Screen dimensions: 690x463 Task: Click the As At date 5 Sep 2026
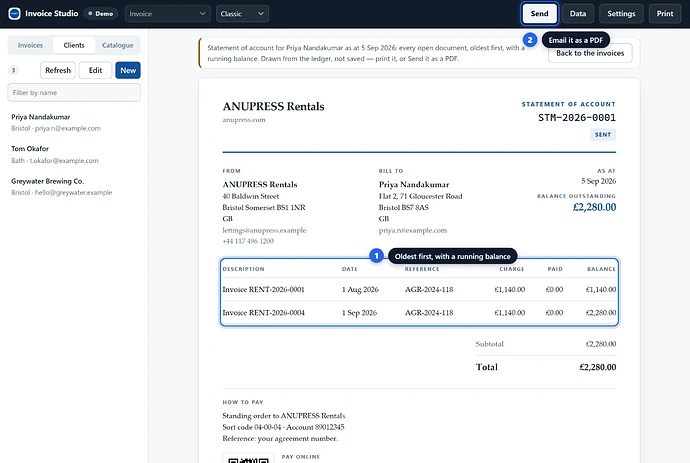coord(598,181)
